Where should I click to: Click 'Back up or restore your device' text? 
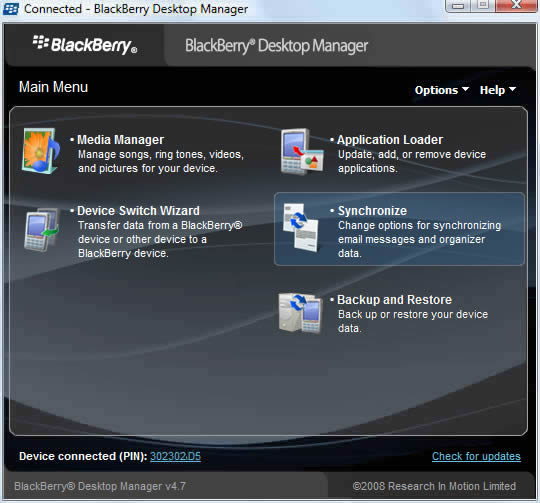coord(413,314)
